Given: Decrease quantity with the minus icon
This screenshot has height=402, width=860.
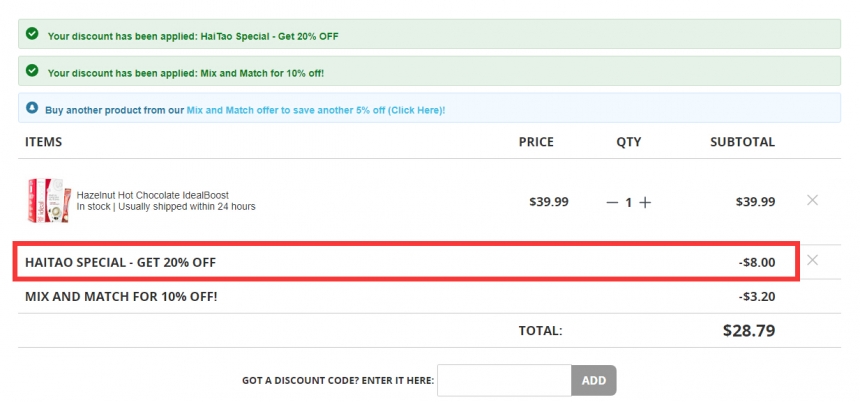Looking at the screenshot, I should [x=612, y=202].
